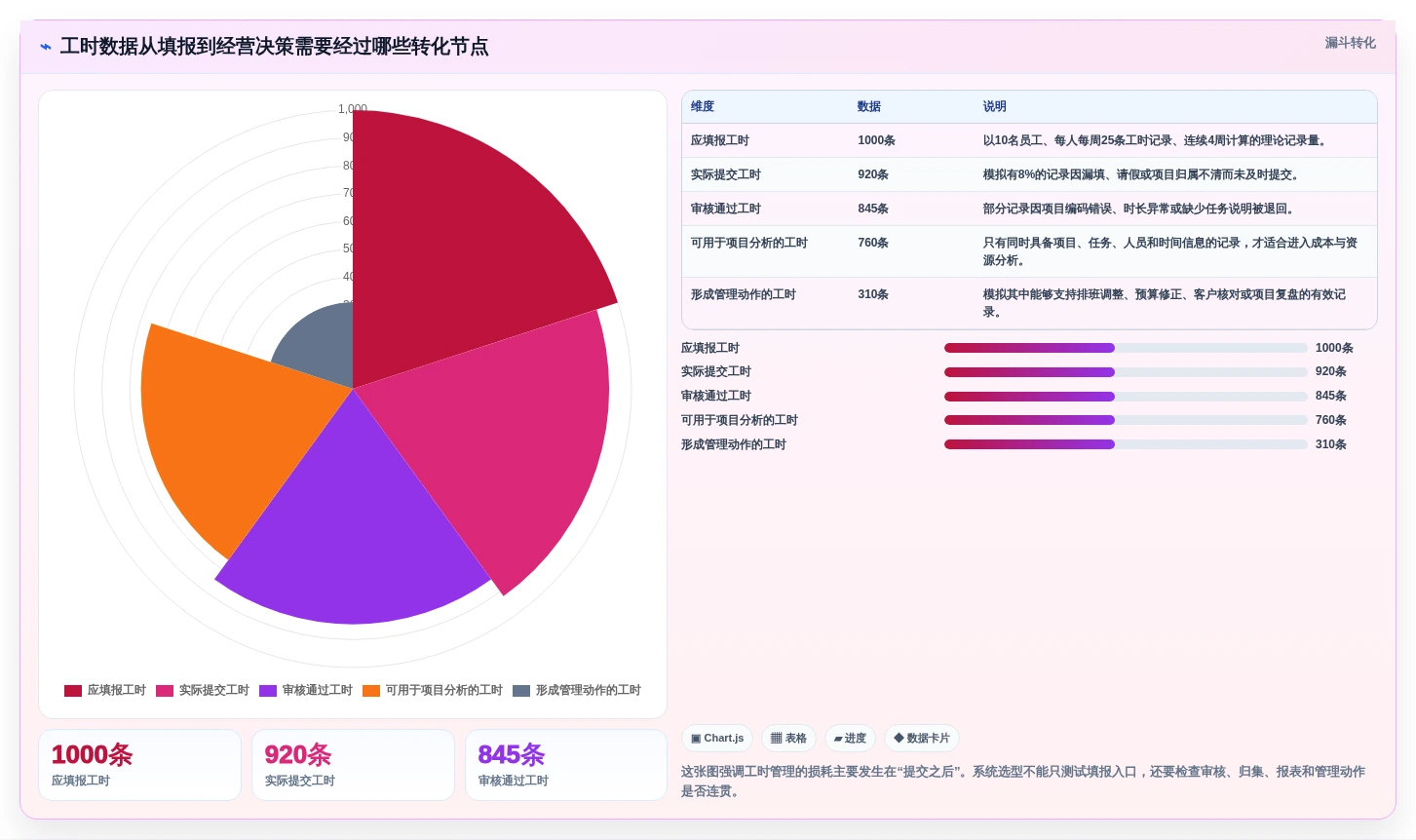Click the 1,000 radial axis label
This screenshot has width=1416, height=840.
[353, 109]
